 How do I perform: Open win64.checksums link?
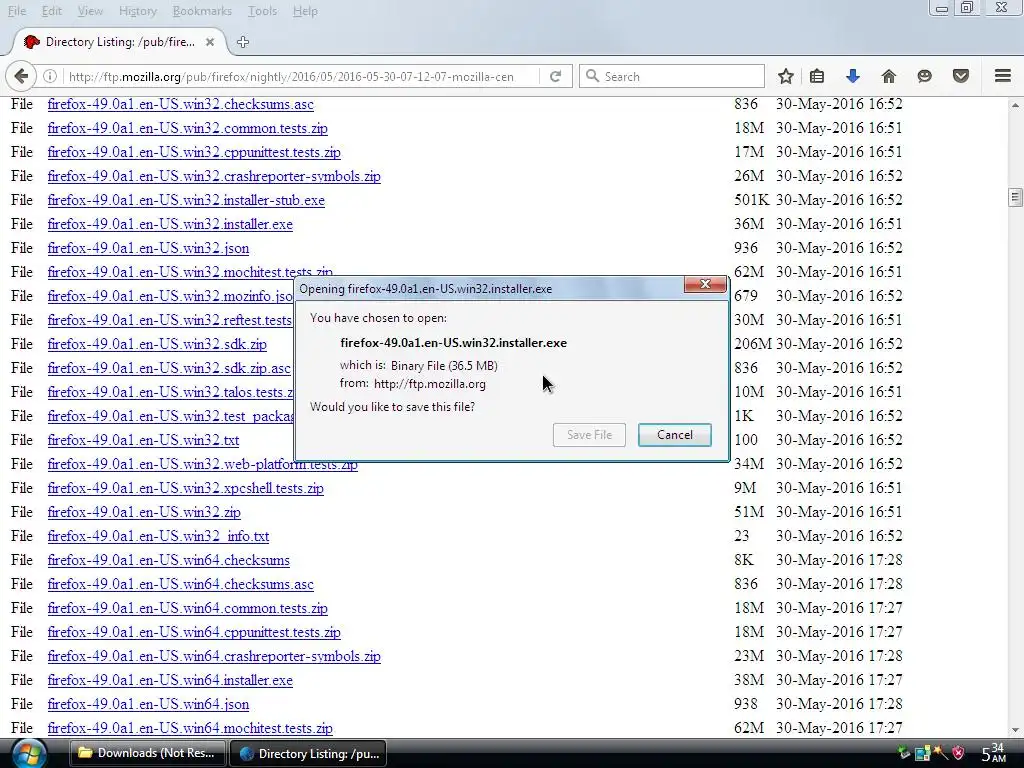pos(168,560)
